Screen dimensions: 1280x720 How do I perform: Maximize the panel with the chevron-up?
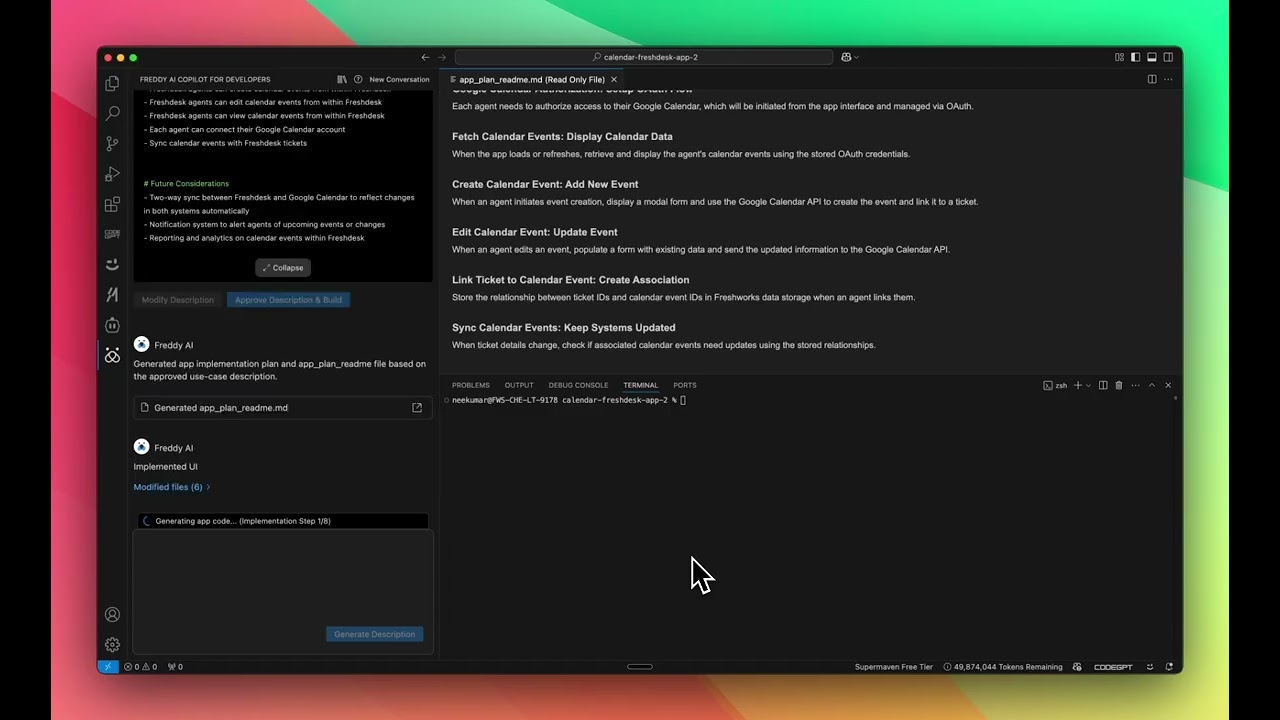pyautogui.click(x=1152, y=385)
